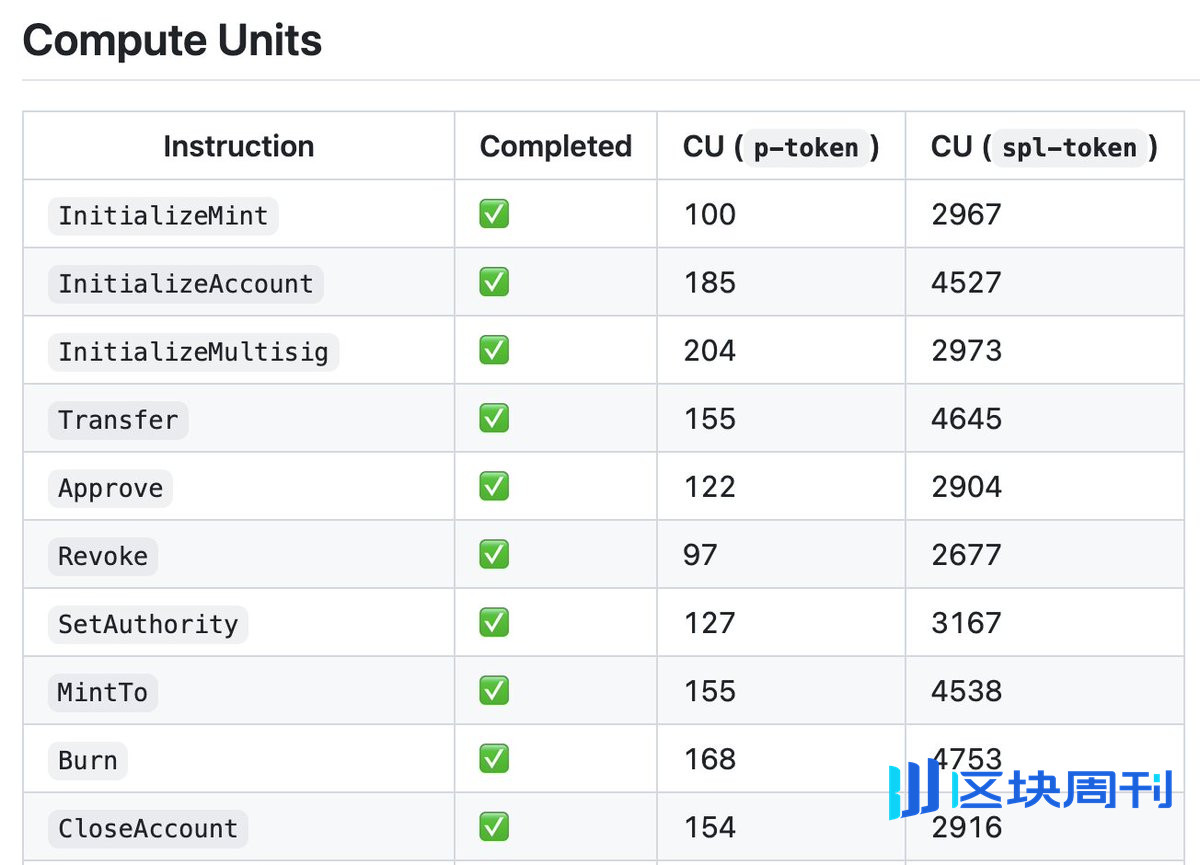
Task: Click the CloseAccount instruction name
Action: tap(148, 829)
